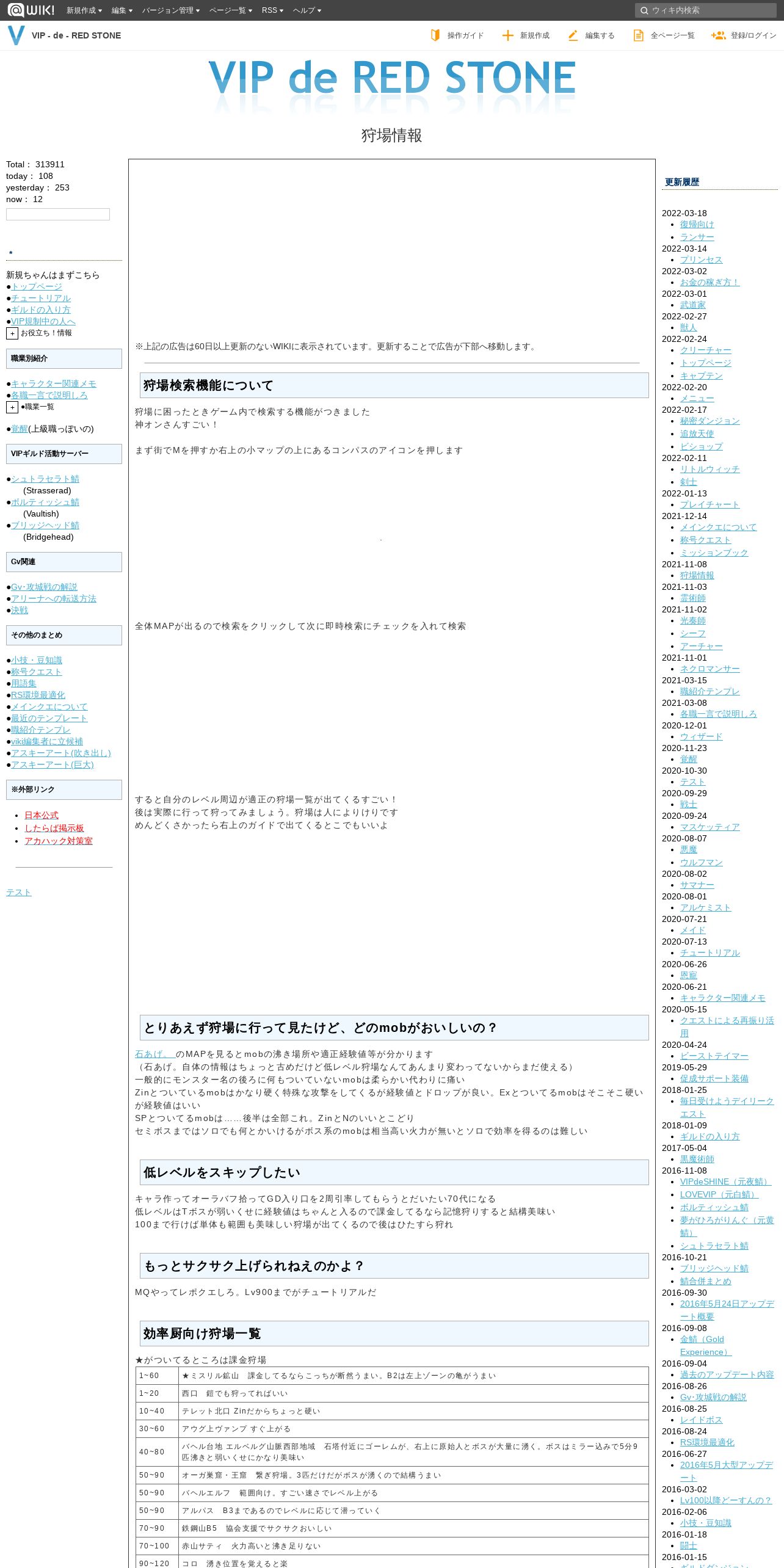The image size is (784, 1568).
Task: Click the 編集する pencil icon
Action: point(573,35)
